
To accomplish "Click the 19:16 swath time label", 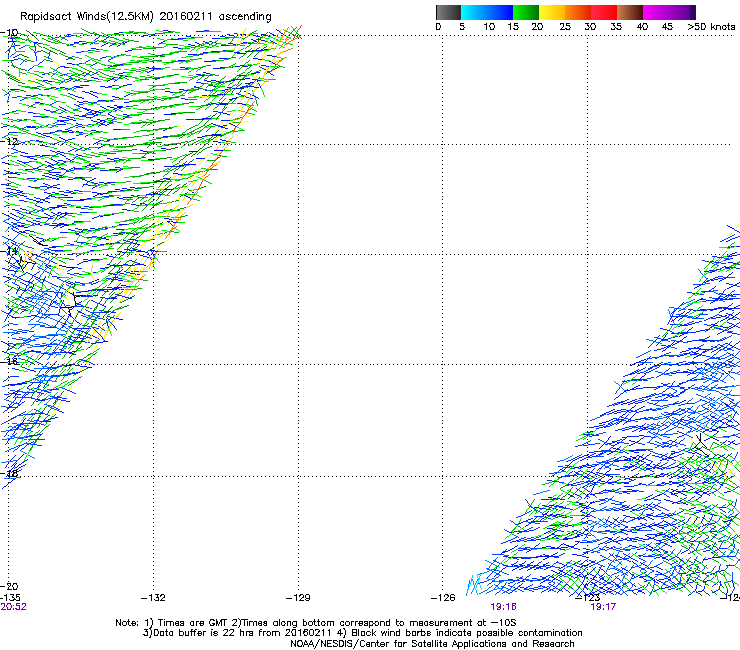I will point(504,607).
